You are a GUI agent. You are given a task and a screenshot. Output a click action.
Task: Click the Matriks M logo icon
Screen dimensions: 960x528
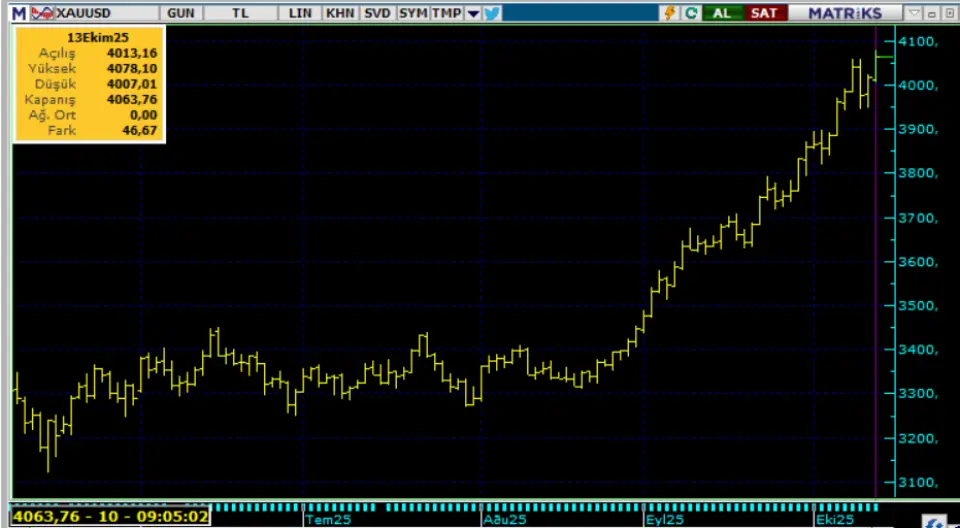19,13
